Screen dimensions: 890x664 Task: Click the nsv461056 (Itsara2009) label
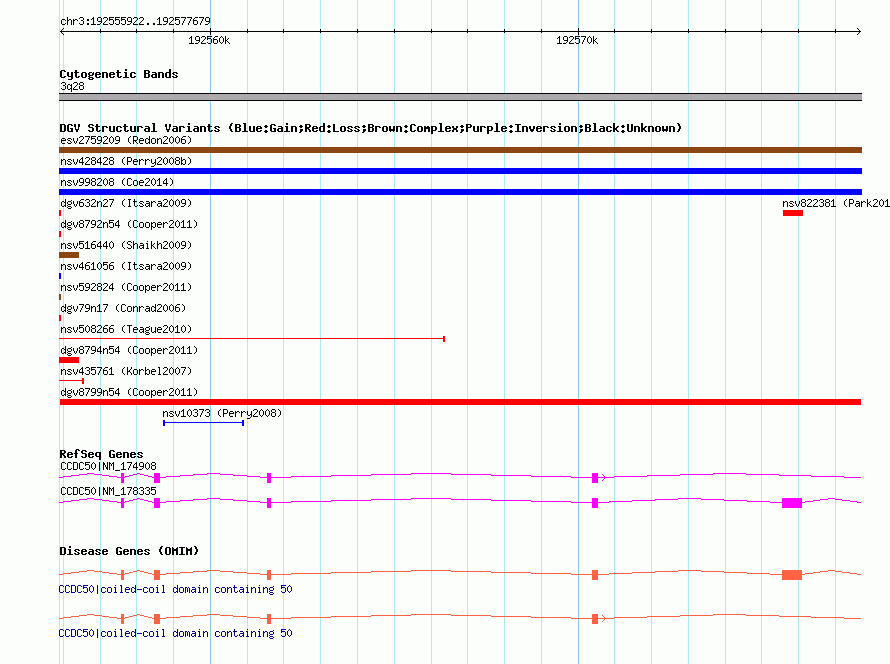coord(126,266)
